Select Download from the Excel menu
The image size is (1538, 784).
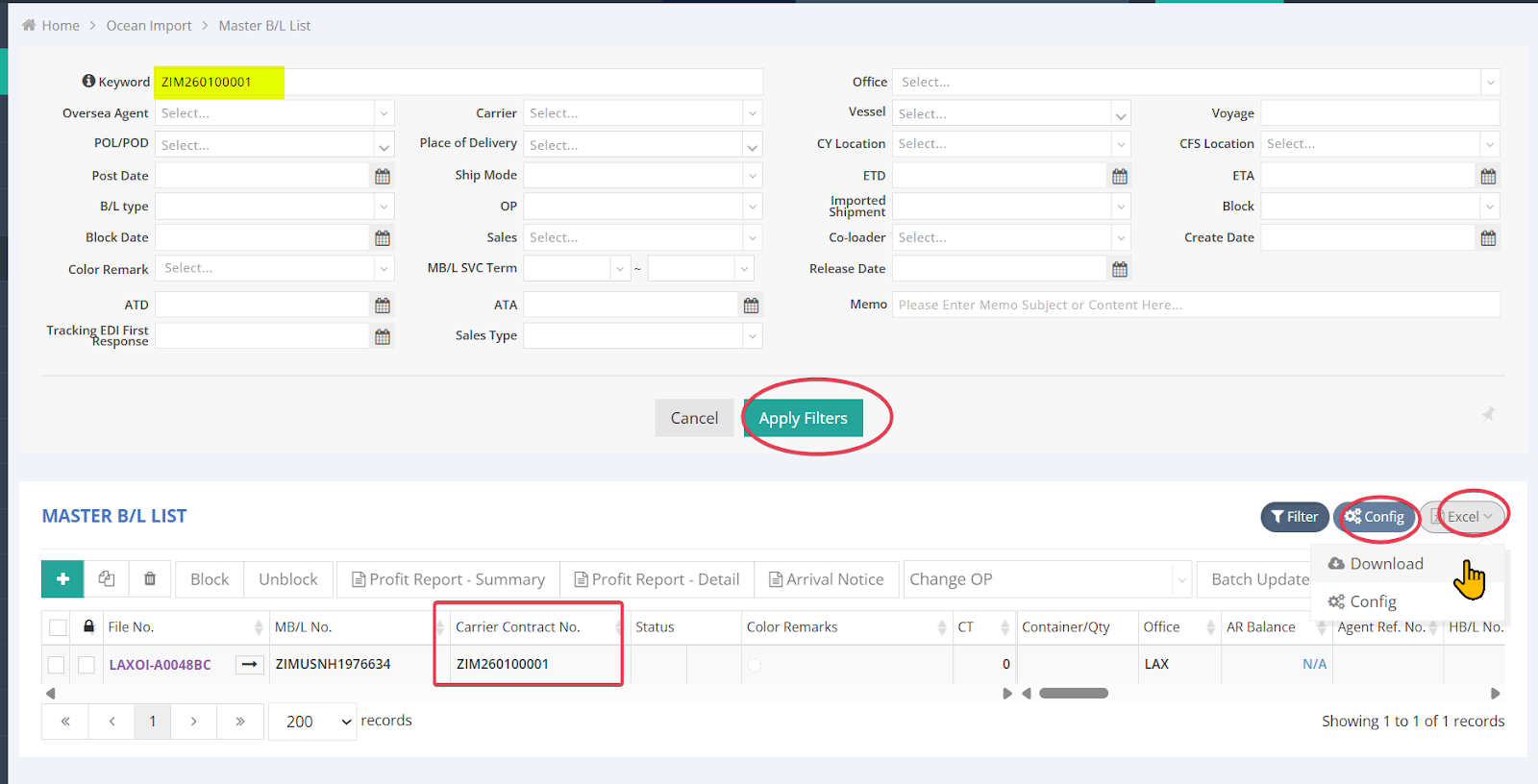(x=1386, y=564)
